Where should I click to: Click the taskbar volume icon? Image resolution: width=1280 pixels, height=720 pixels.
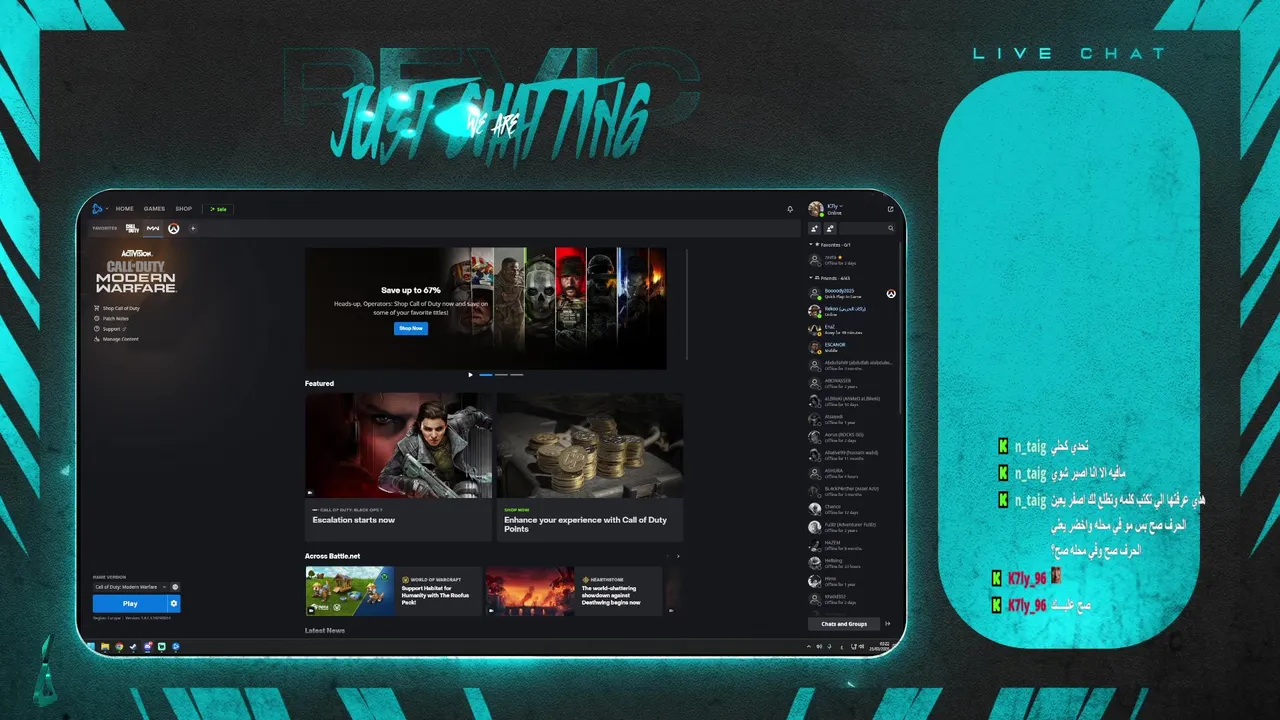pyautogui.click(x=861, y=647)
